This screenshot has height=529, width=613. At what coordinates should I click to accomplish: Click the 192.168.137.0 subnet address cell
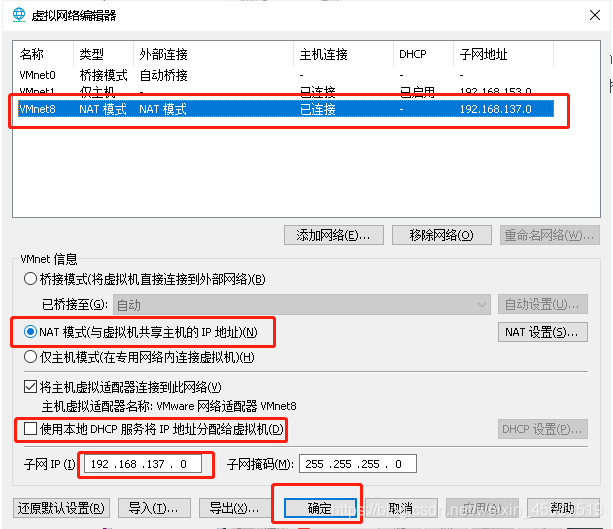pos(495,109)
